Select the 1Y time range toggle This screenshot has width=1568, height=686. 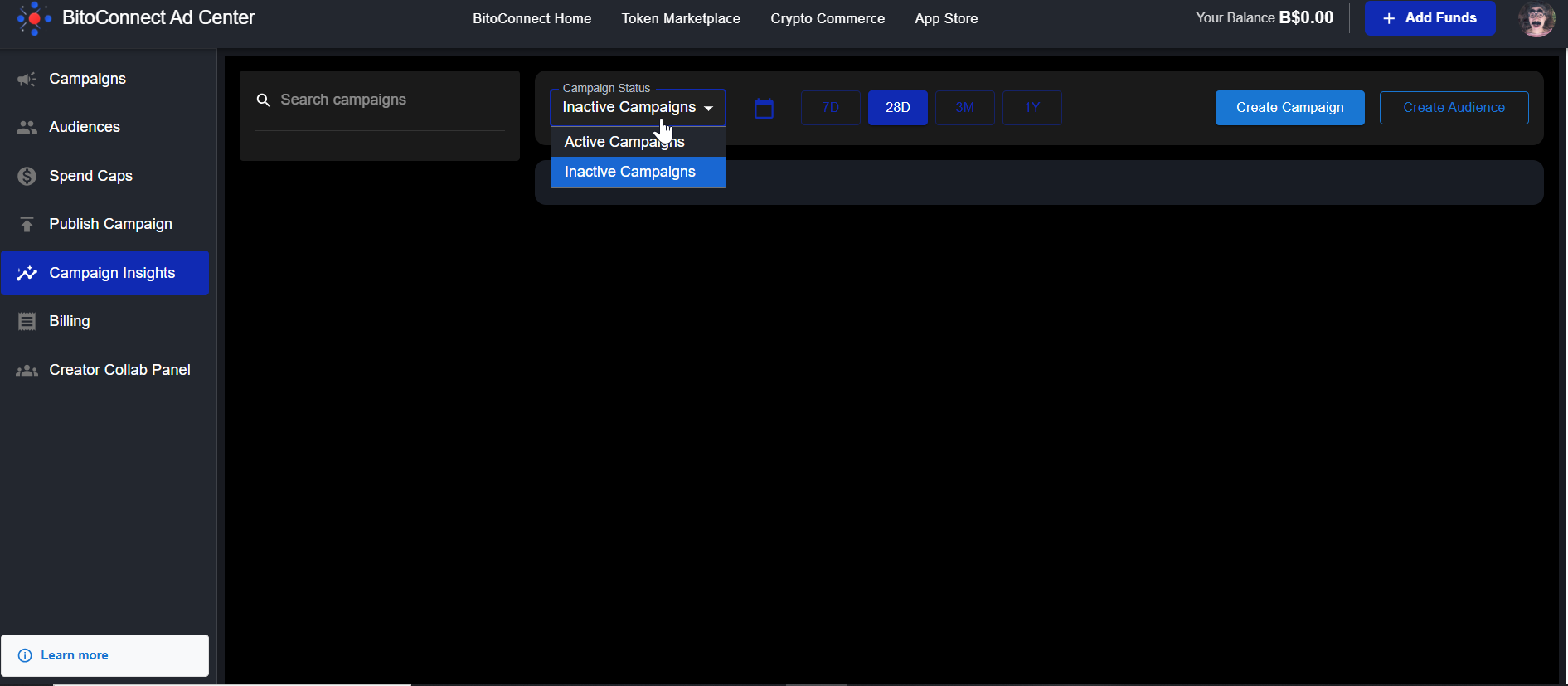pyautogui.click(x=1032, y=108)
